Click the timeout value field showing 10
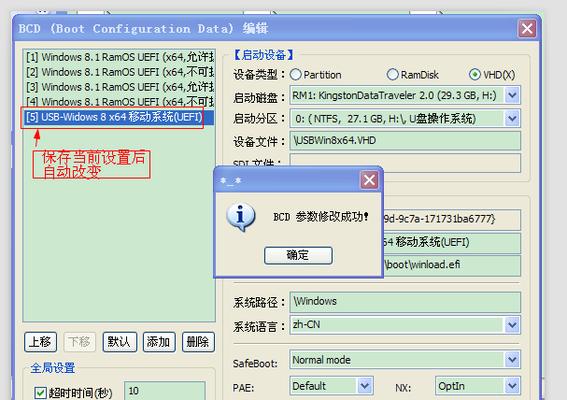 click(165, 391)
